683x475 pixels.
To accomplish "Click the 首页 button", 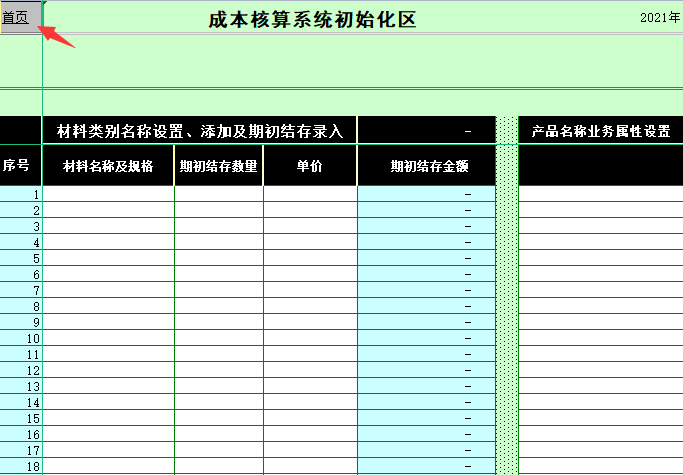I will pos(20,17).
